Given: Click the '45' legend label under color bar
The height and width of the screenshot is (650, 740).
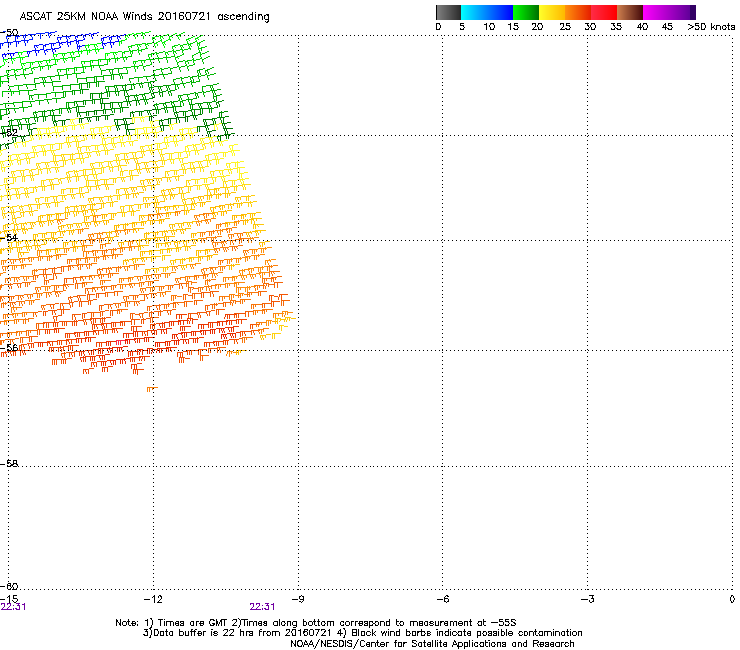Looking at the screenshot, I should 667,27.
